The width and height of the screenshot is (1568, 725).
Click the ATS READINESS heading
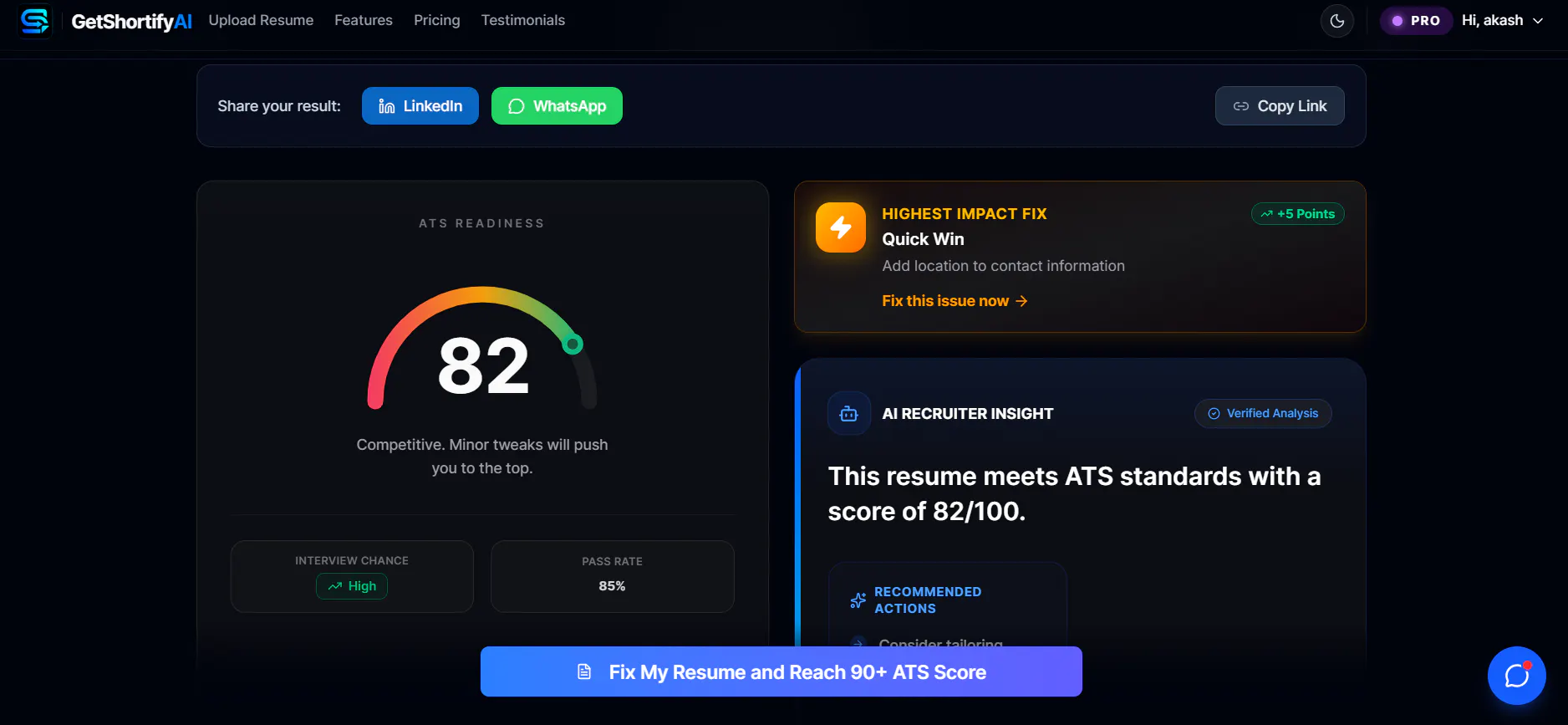pos(481,223)
